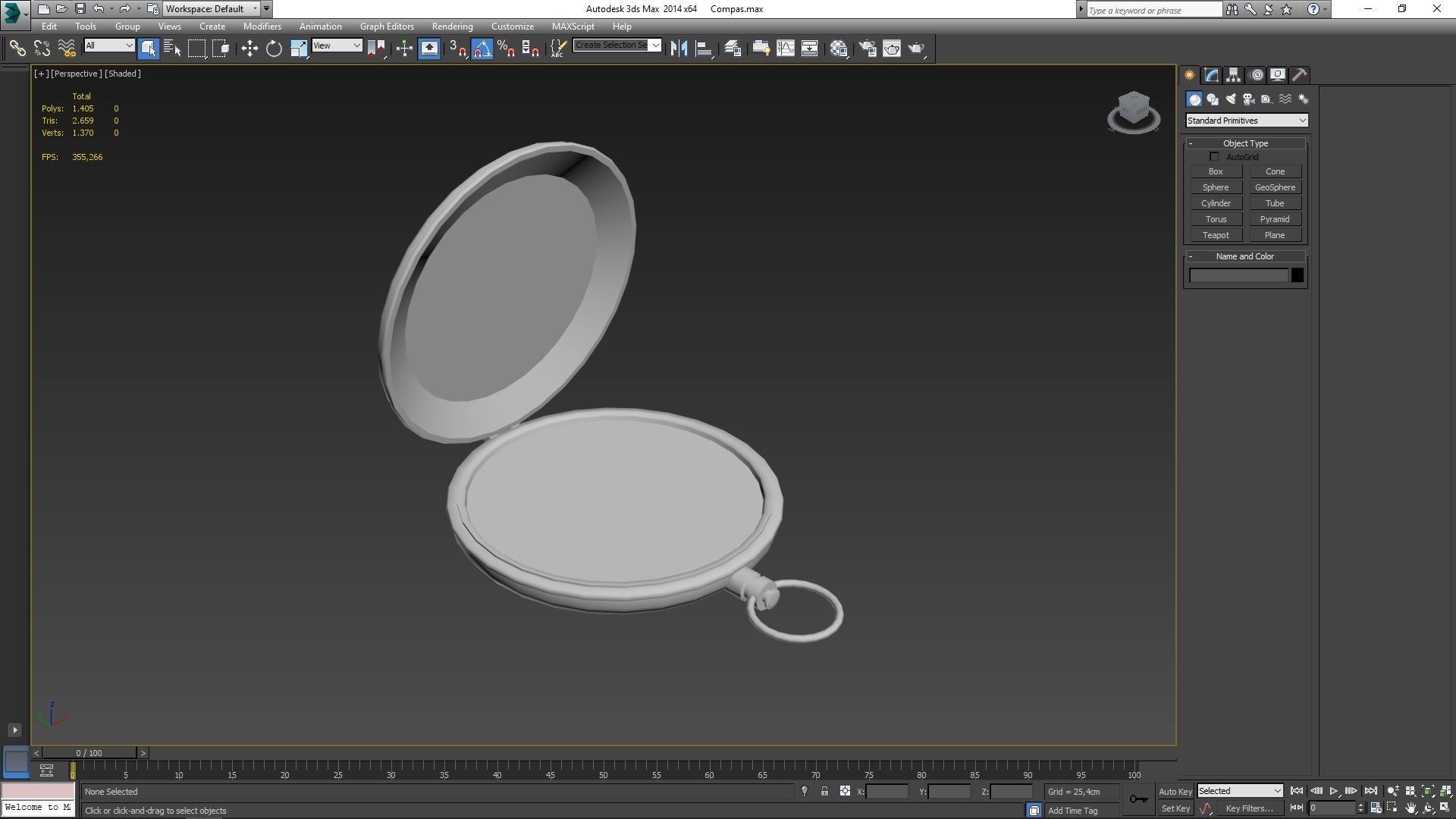
Task: Click the Teapot creation button
Action: tap(1216, 235)
